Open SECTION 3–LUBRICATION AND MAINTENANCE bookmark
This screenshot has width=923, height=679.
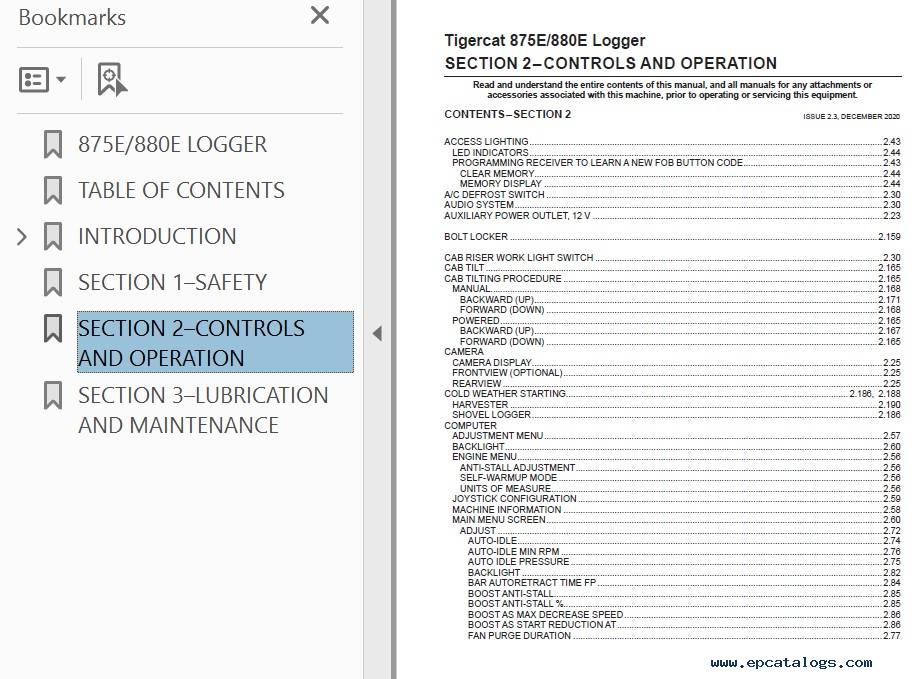click(x=203, y=410)
